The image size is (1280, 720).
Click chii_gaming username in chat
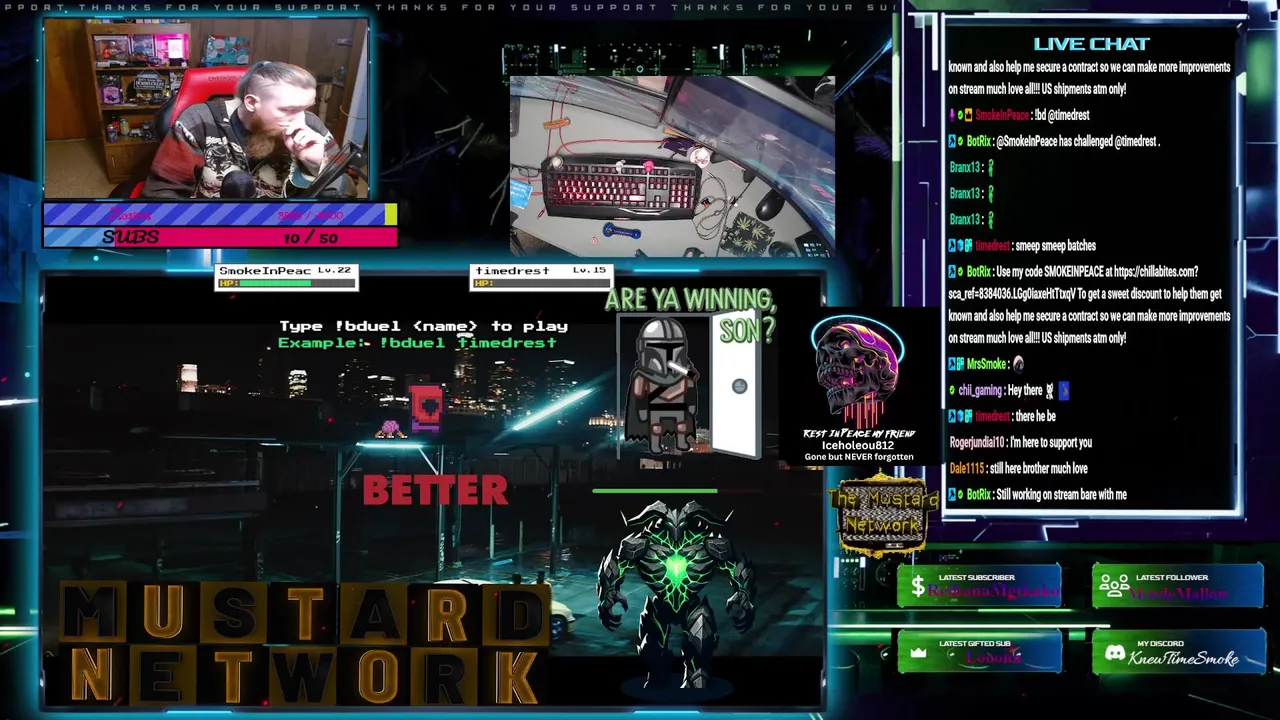[x=981, y=391]
